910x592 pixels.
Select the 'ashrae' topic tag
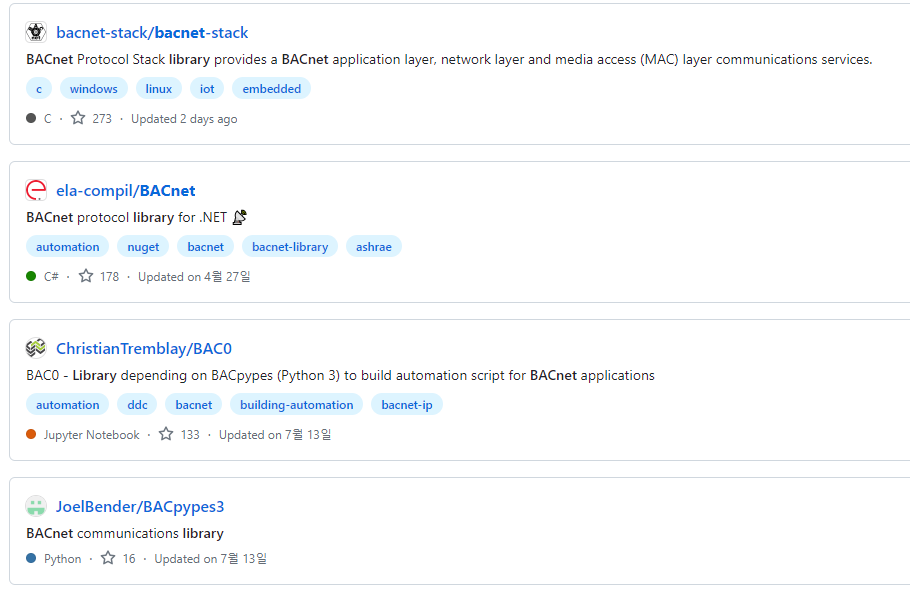click(x=374, y=247)
